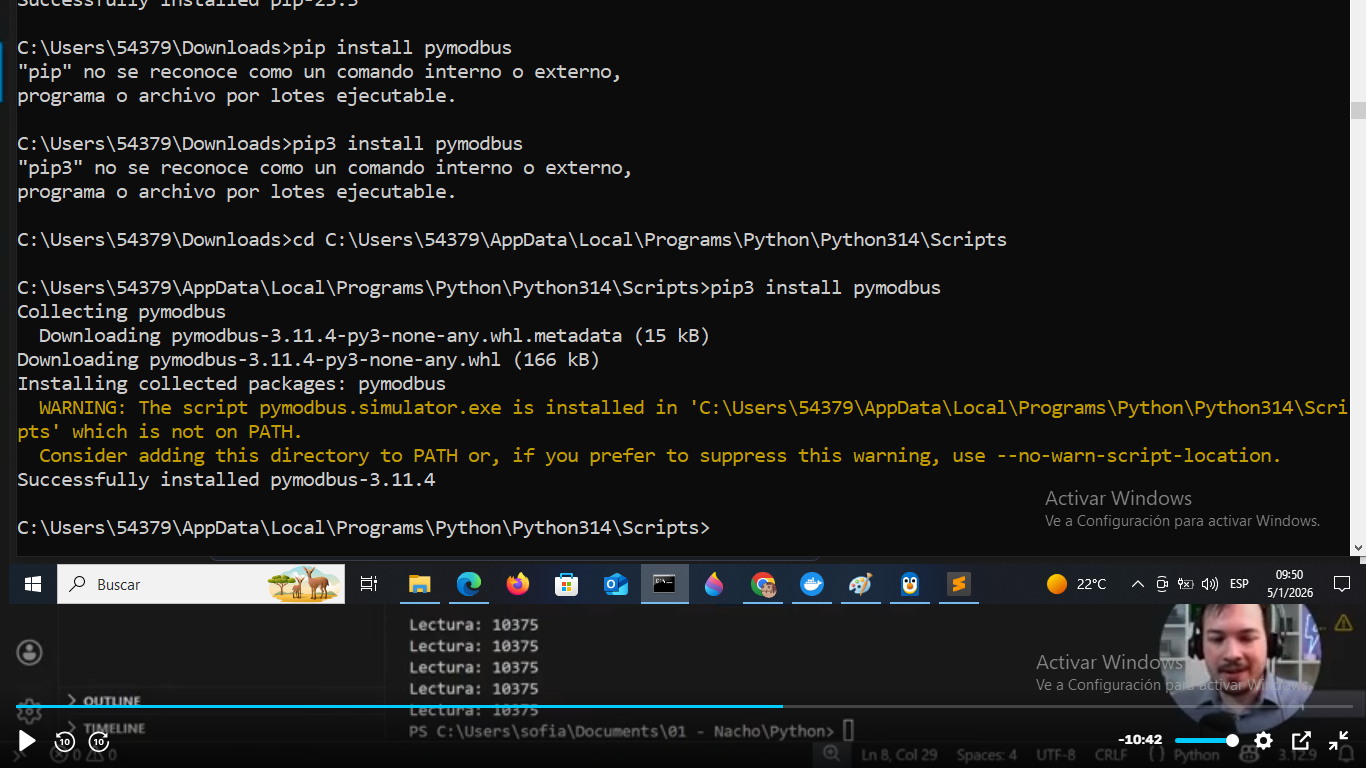Play the video
This screenshot has width=1366, height=768.
coord(27,741)
